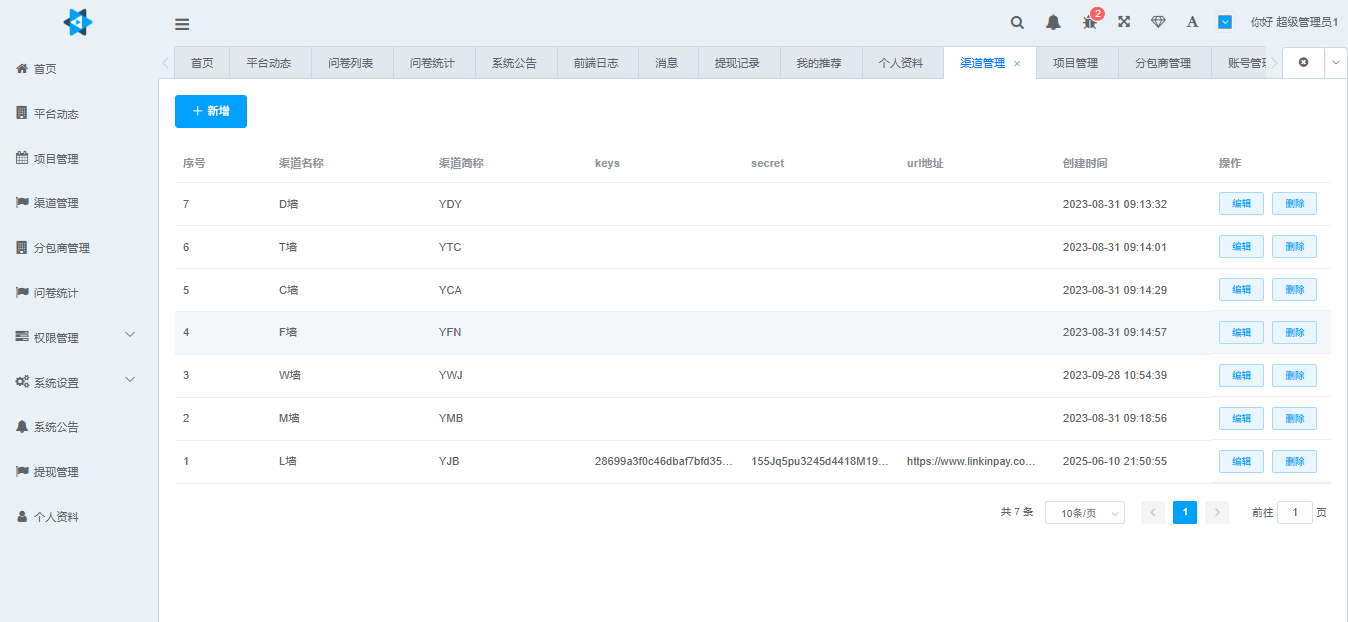Toggle fullscreen with the expand arrows icon
This screenshot has width=1348, height=622.
tap(1123, 22)
